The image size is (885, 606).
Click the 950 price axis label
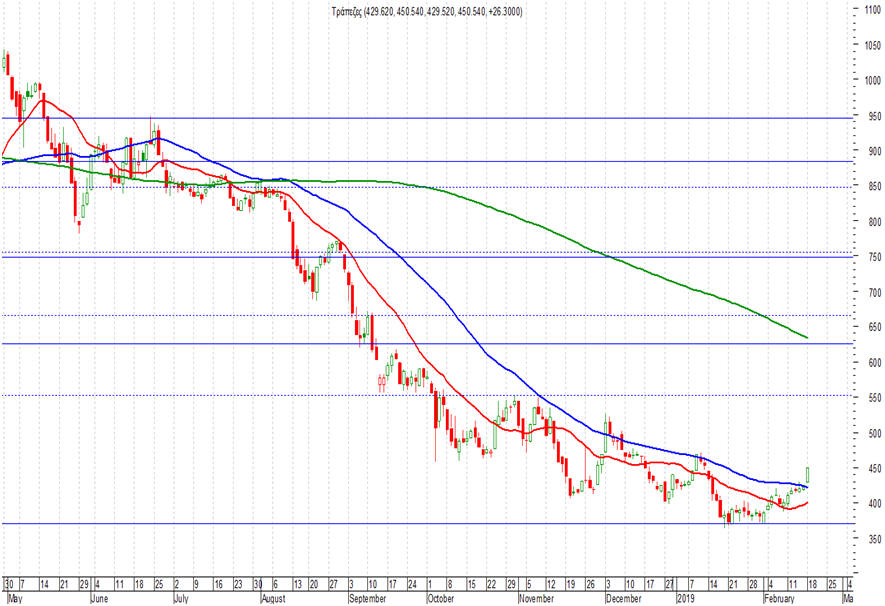[875, 116]
